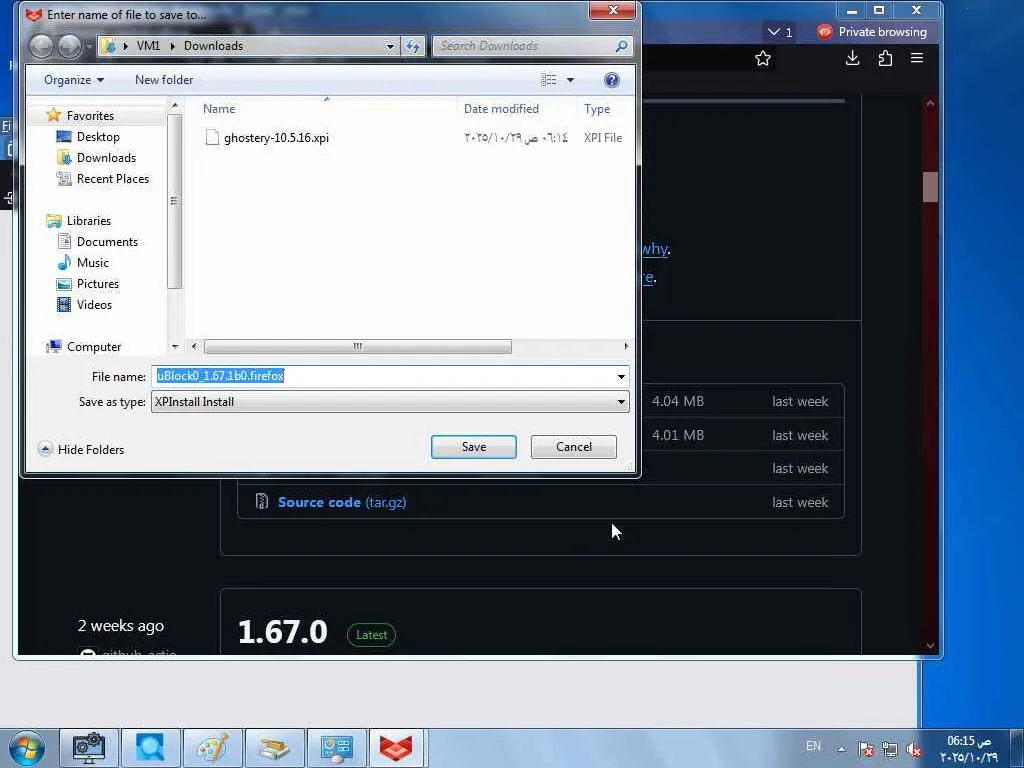Click the Windows Start orb
The height and width of the screenshot is (768, 1024).
27,748
